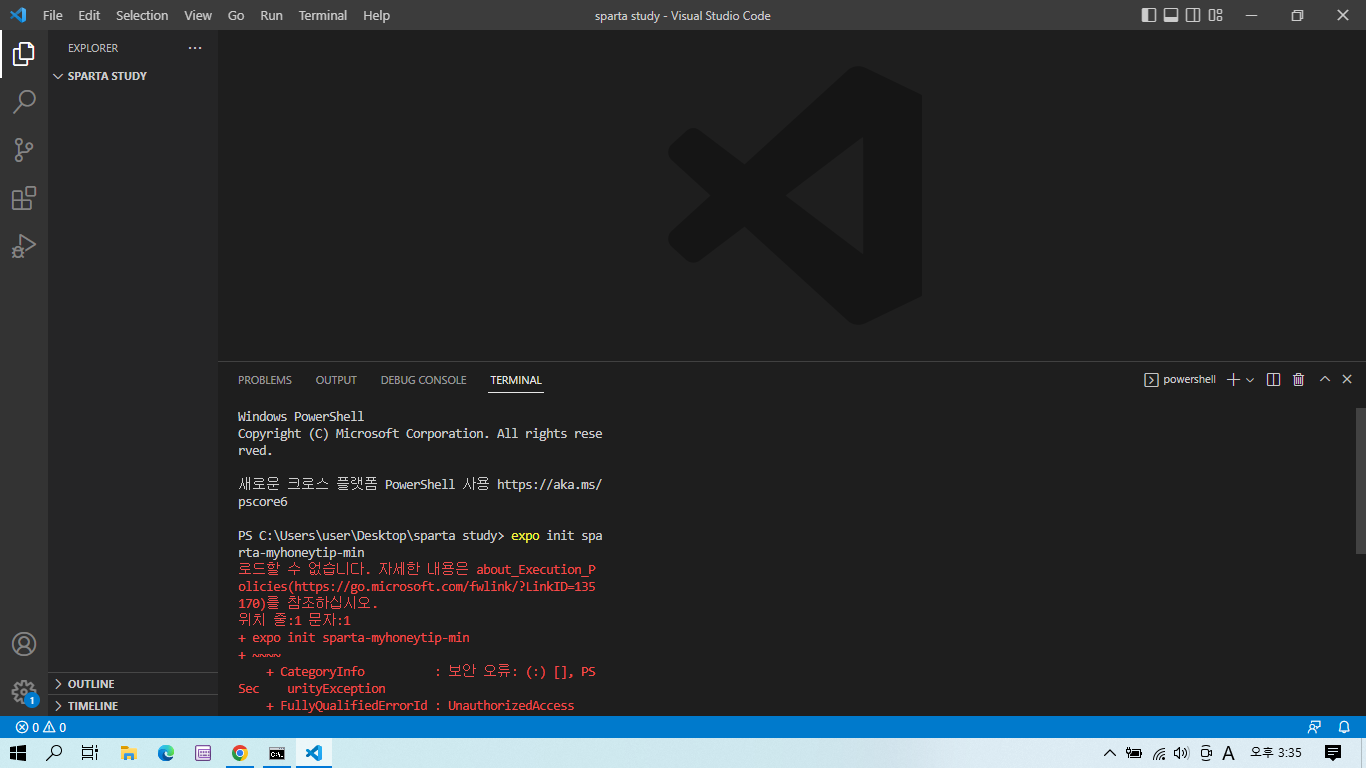Open the Search view in the activity bar
Screen dimensions: 1366x768
coord(24,102)
